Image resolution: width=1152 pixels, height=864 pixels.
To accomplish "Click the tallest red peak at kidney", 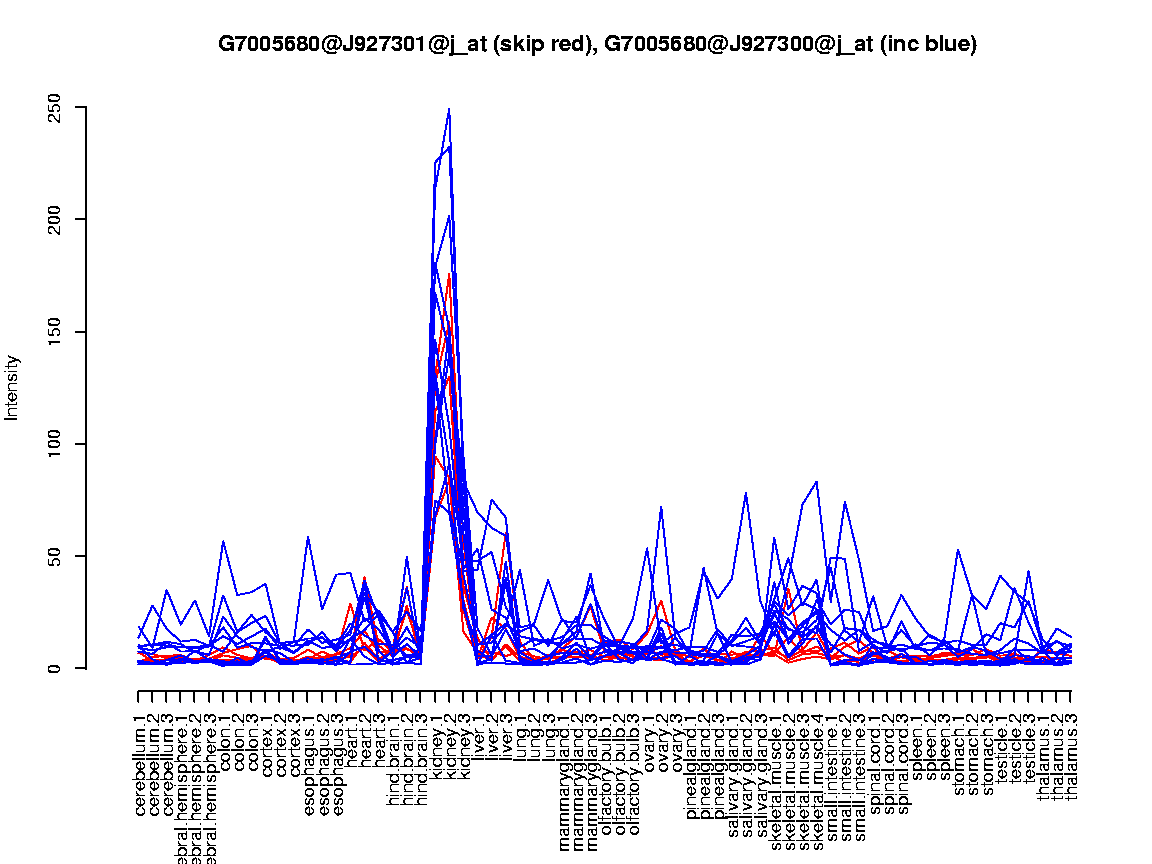I will click(x=449, y=274).
